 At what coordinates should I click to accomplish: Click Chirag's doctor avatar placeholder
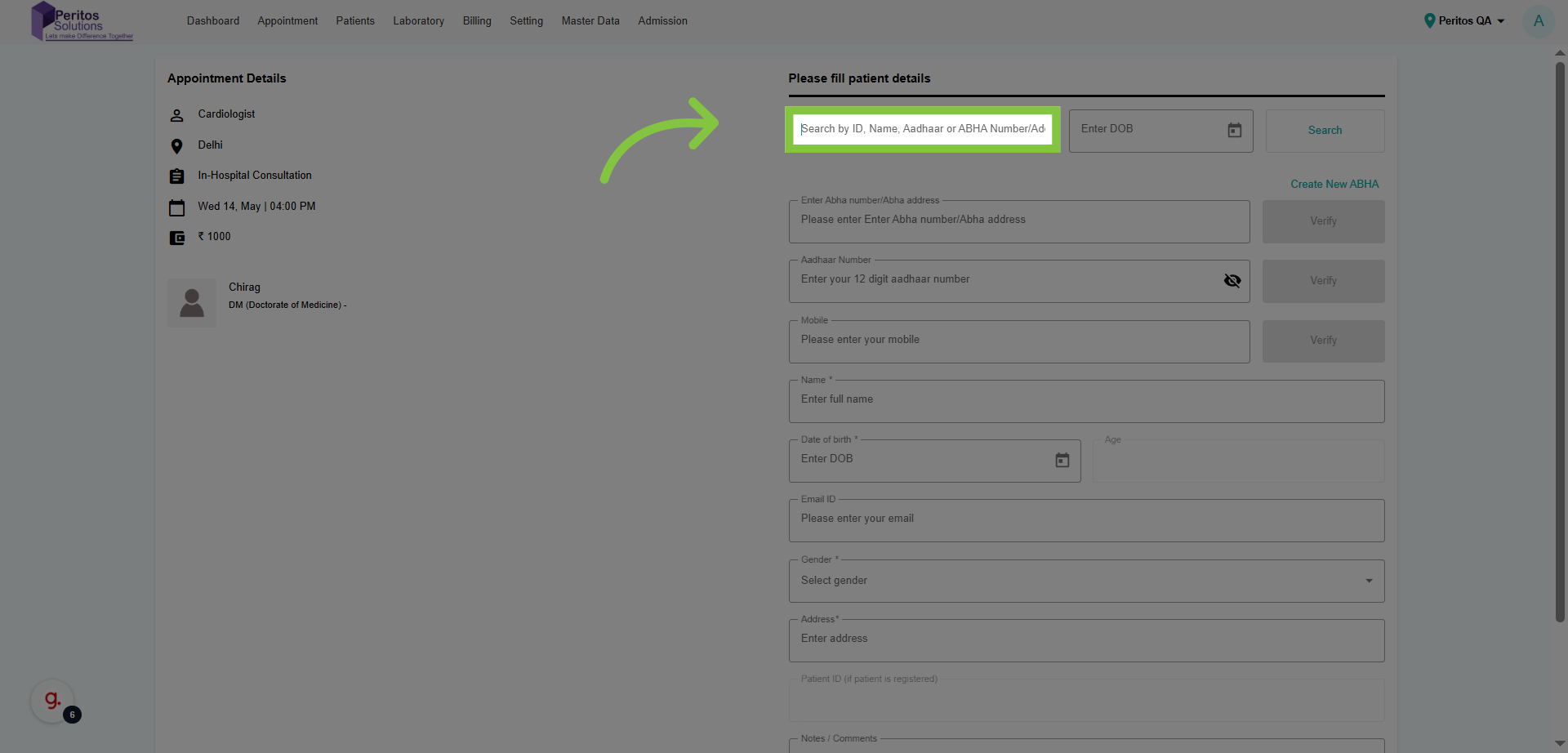point(192,302)
